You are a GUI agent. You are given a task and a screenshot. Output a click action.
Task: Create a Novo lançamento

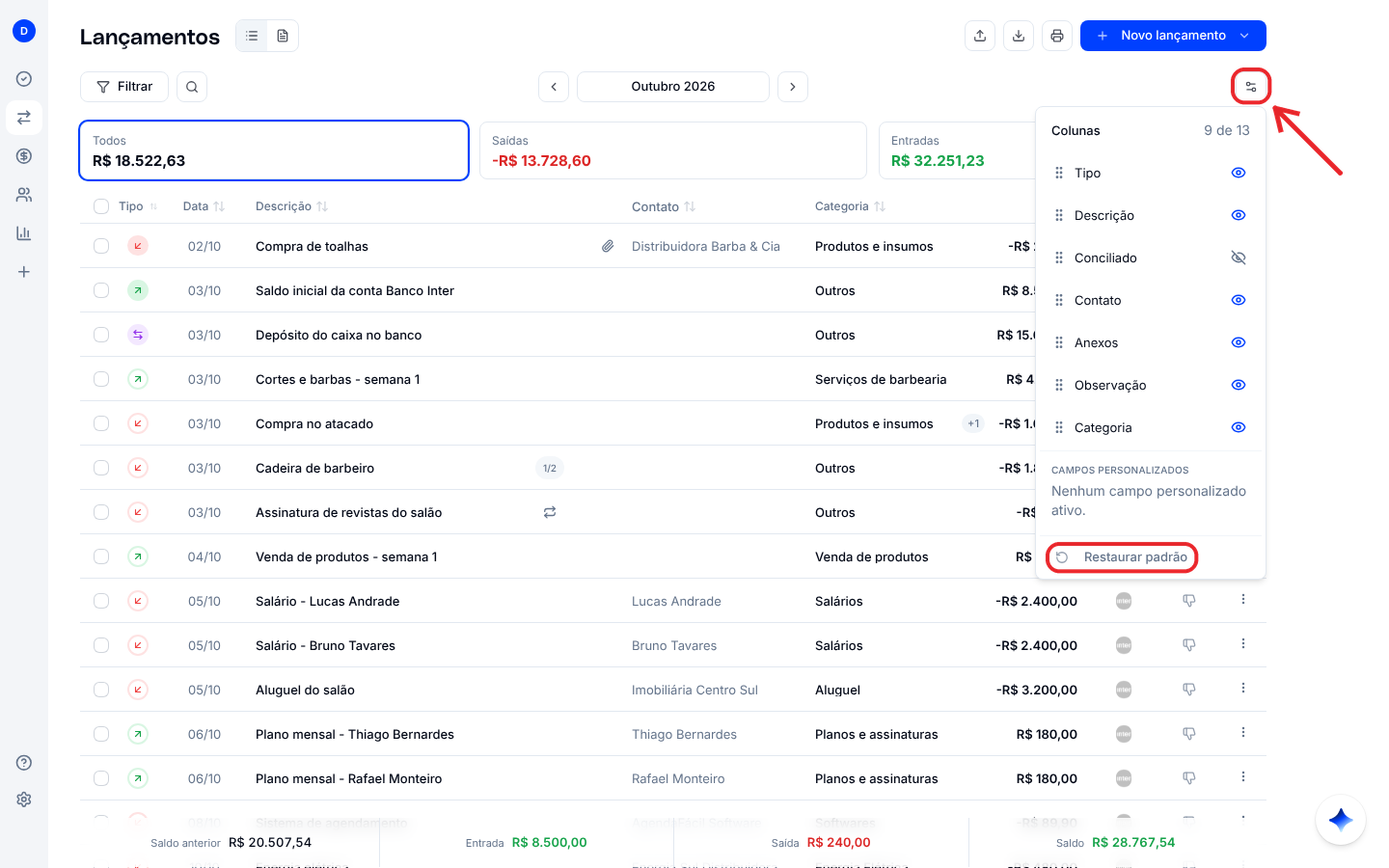coord(1161,36)
